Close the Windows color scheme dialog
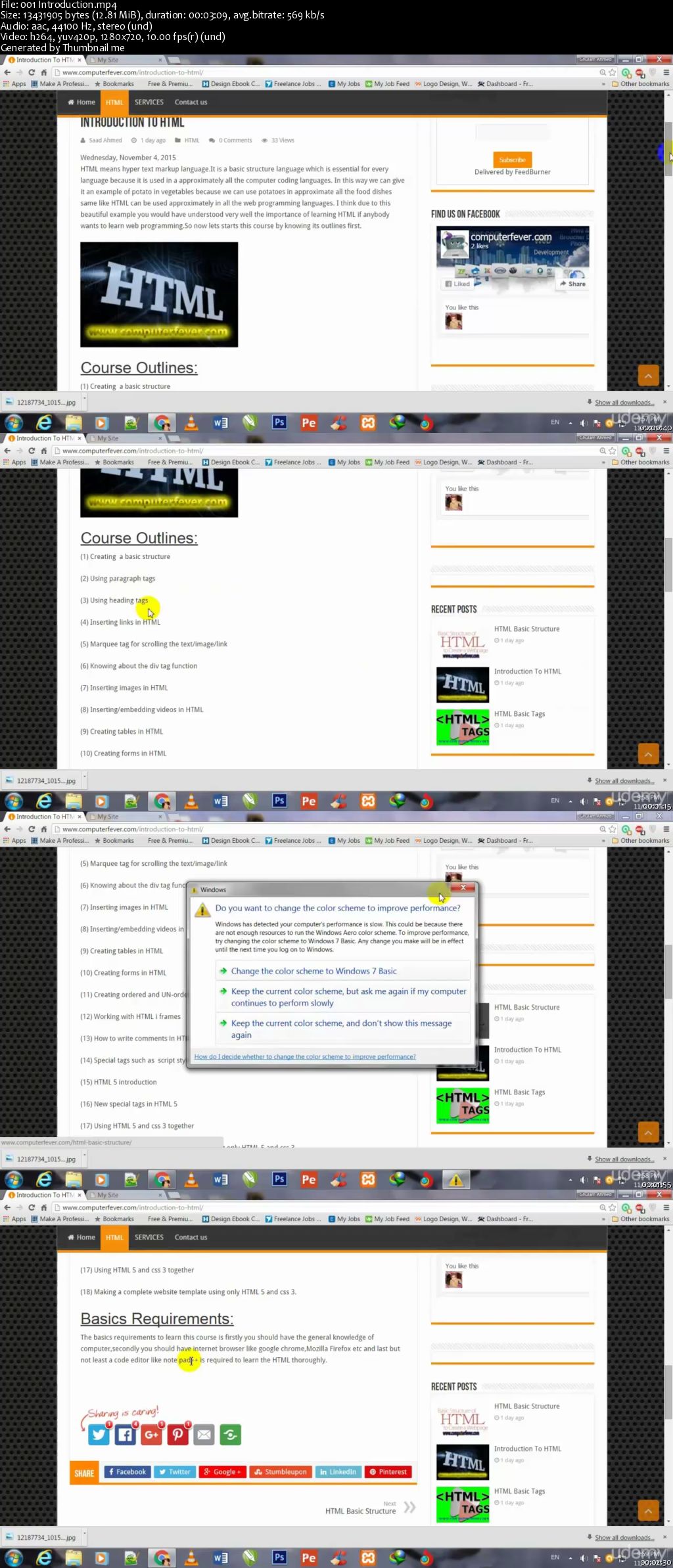Image resolution: width=673 pixels, height=1568 pixels. 463,887
